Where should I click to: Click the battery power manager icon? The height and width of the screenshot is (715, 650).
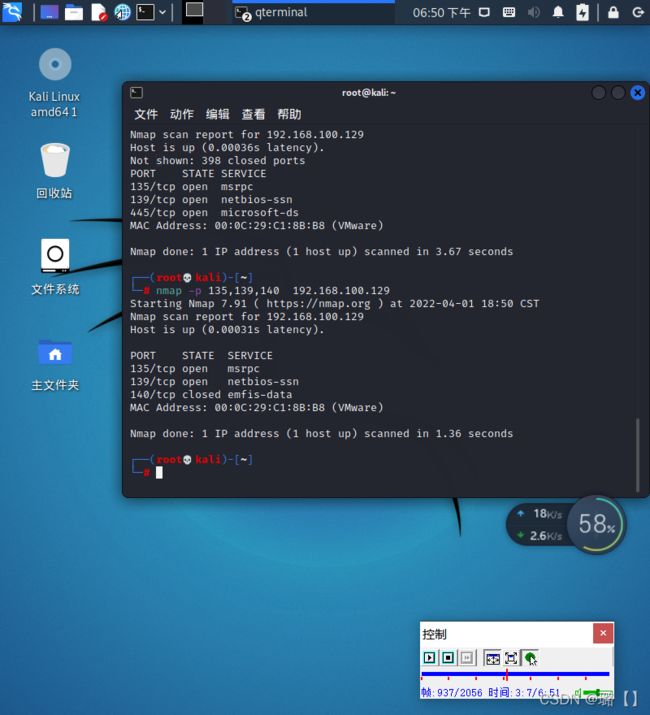tap(582, 12)
